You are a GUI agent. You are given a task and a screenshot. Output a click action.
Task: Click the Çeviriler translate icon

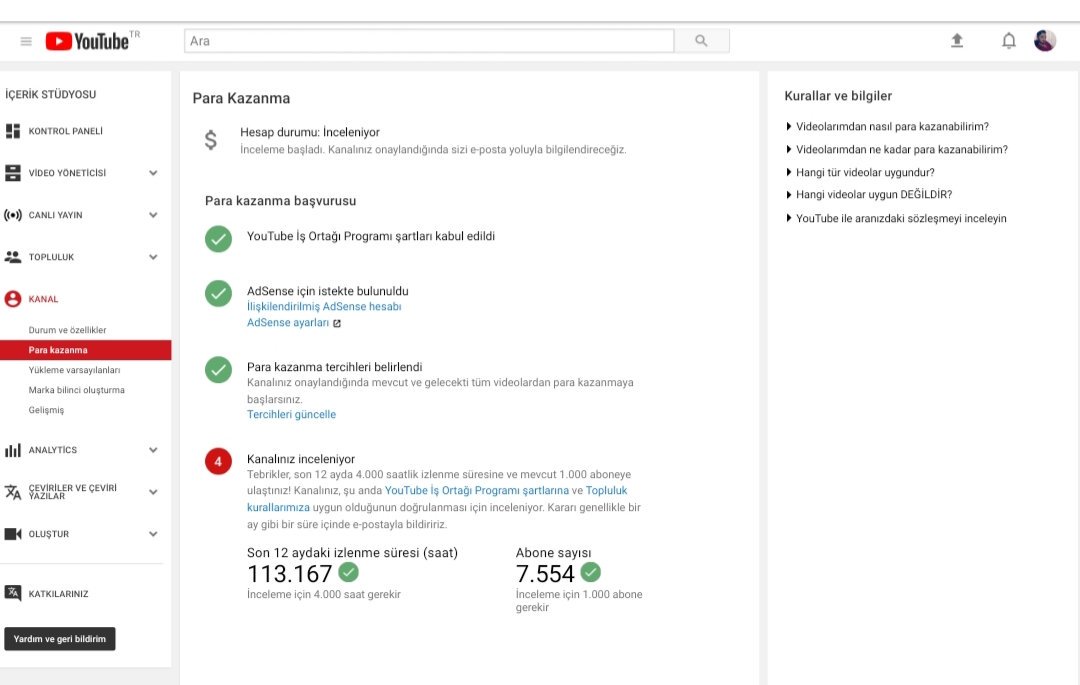point(12,492)
